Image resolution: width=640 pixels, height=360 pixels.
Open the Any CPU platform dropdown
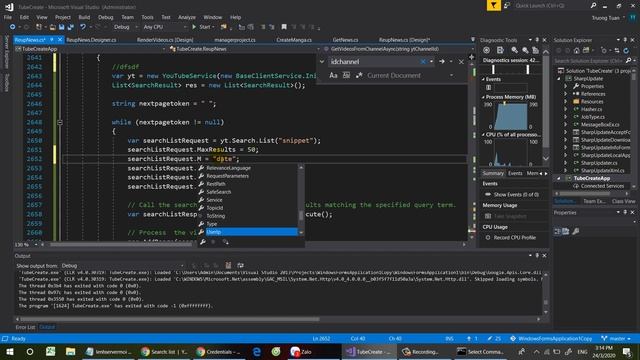click(184, 27)
